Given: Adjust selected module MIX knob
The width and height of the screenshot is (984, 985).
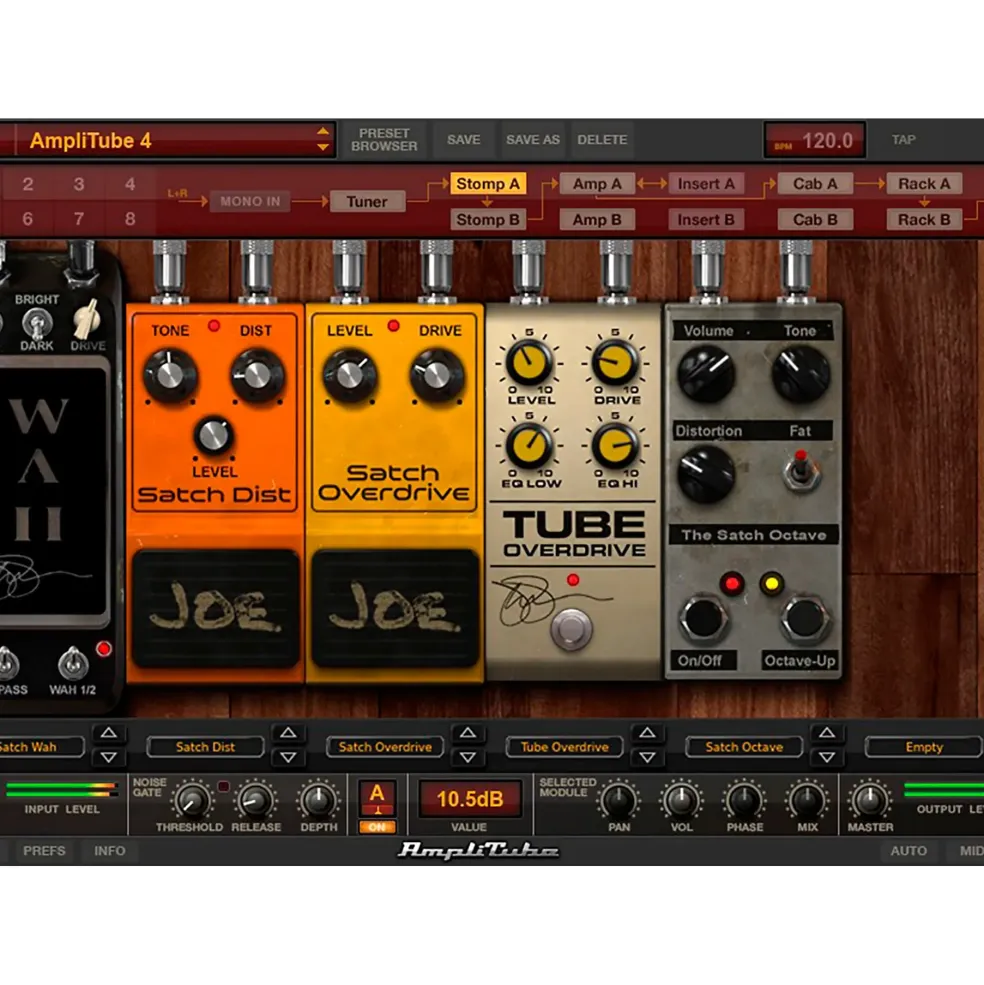Looking at the screenshot, I should (x=807, y=800).
